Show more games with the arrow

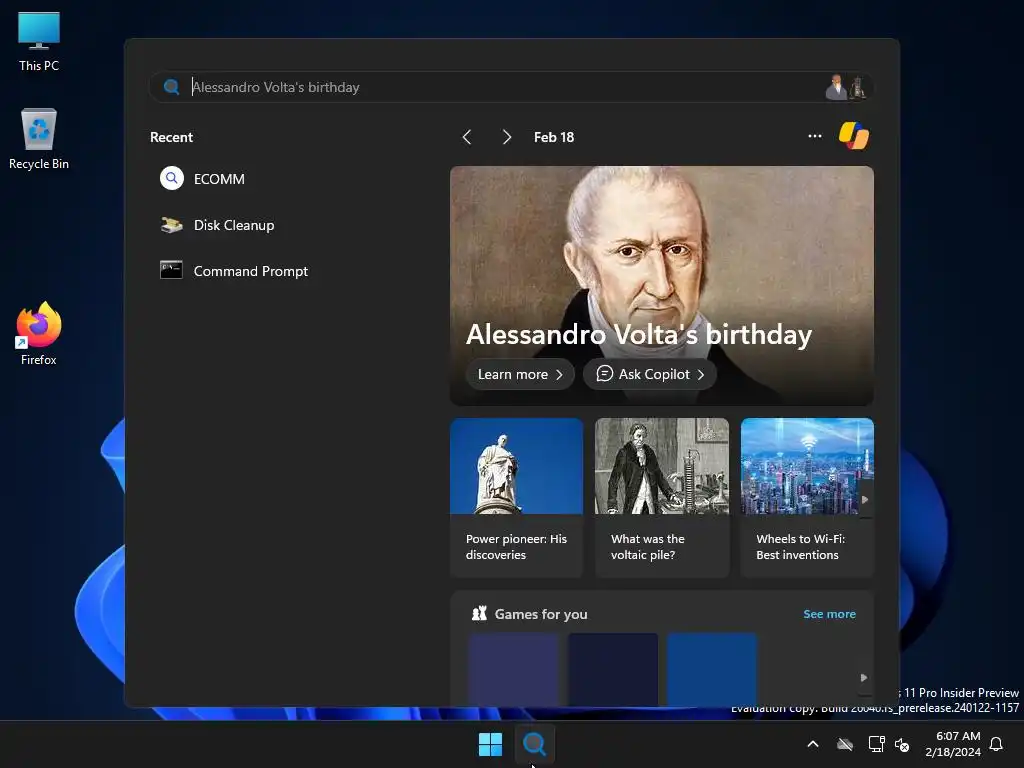(864, 677)
